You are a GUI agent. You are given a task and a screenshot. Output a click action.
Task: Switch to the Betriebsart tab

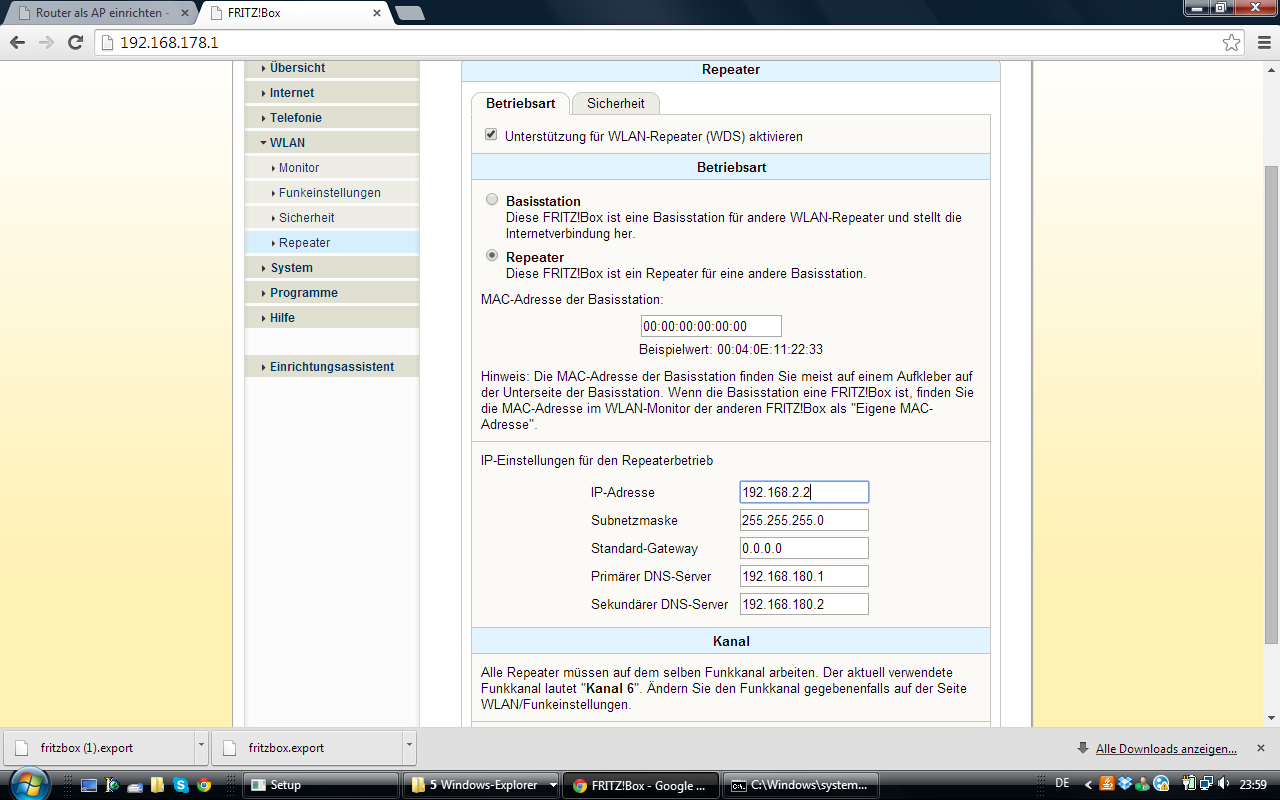click(x=520, y=103)
